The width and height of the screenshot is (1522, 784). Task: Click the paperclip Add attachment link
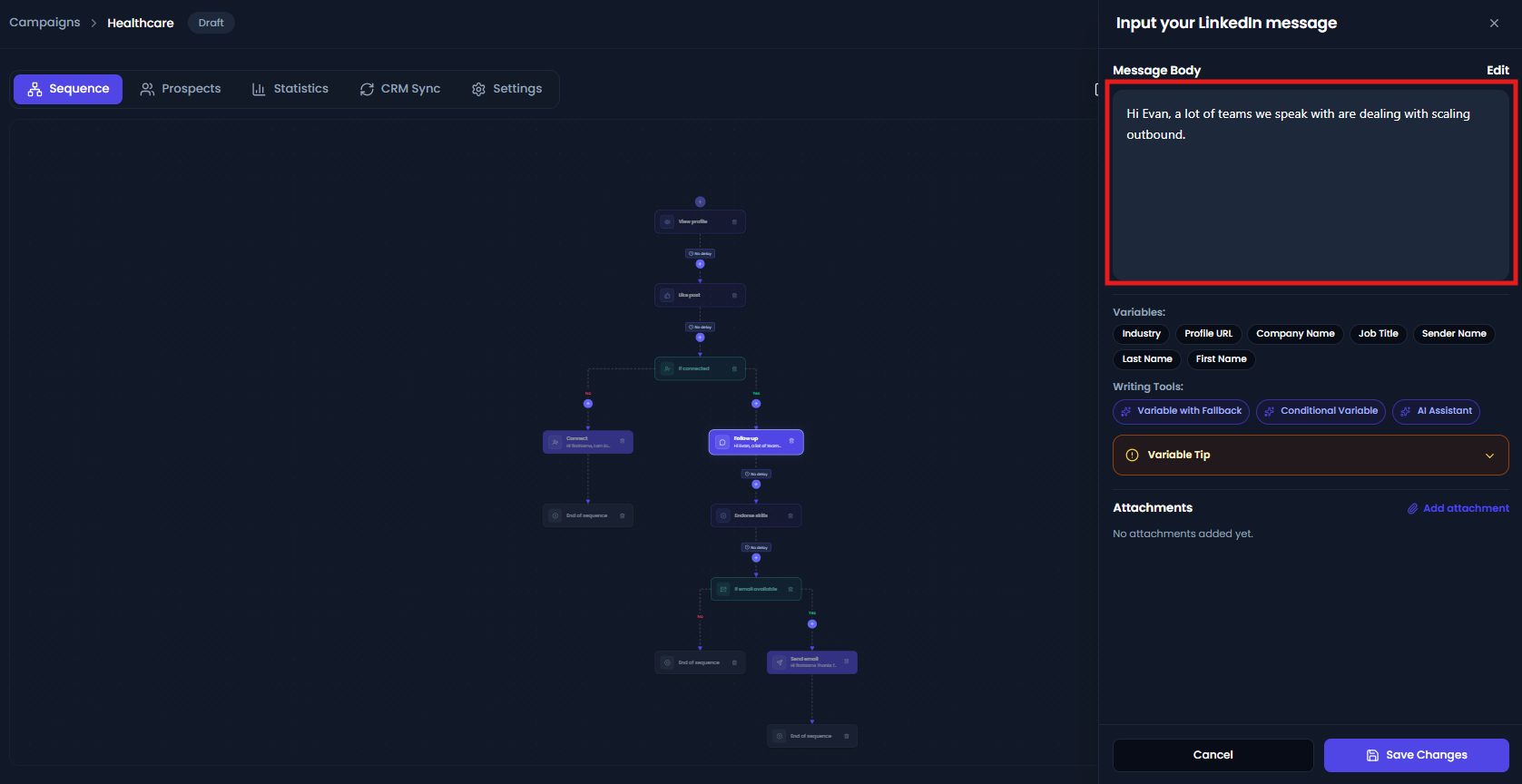(1458, 508)
